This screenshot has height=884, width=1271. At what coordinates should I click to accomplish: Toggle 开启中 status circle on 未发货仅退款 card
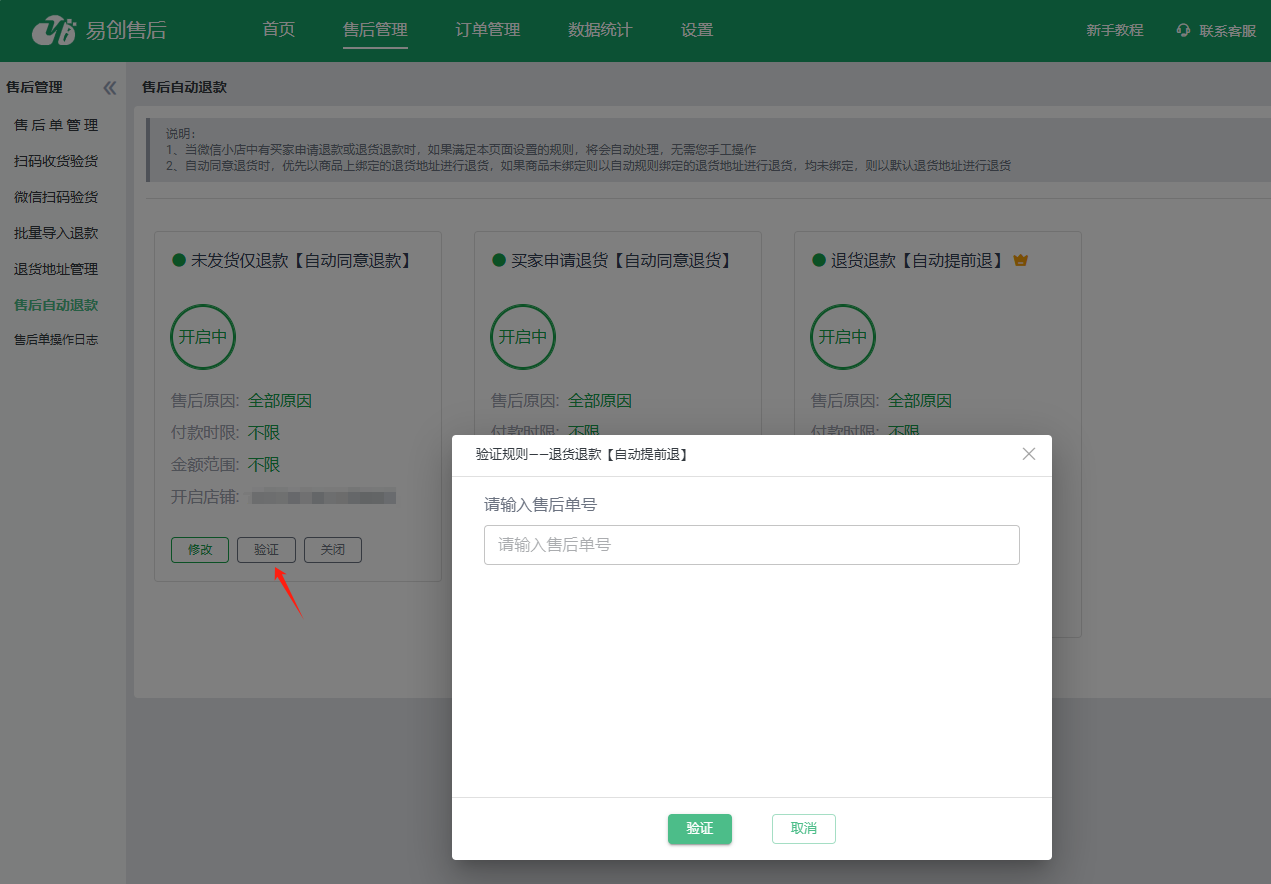point(203,337)
